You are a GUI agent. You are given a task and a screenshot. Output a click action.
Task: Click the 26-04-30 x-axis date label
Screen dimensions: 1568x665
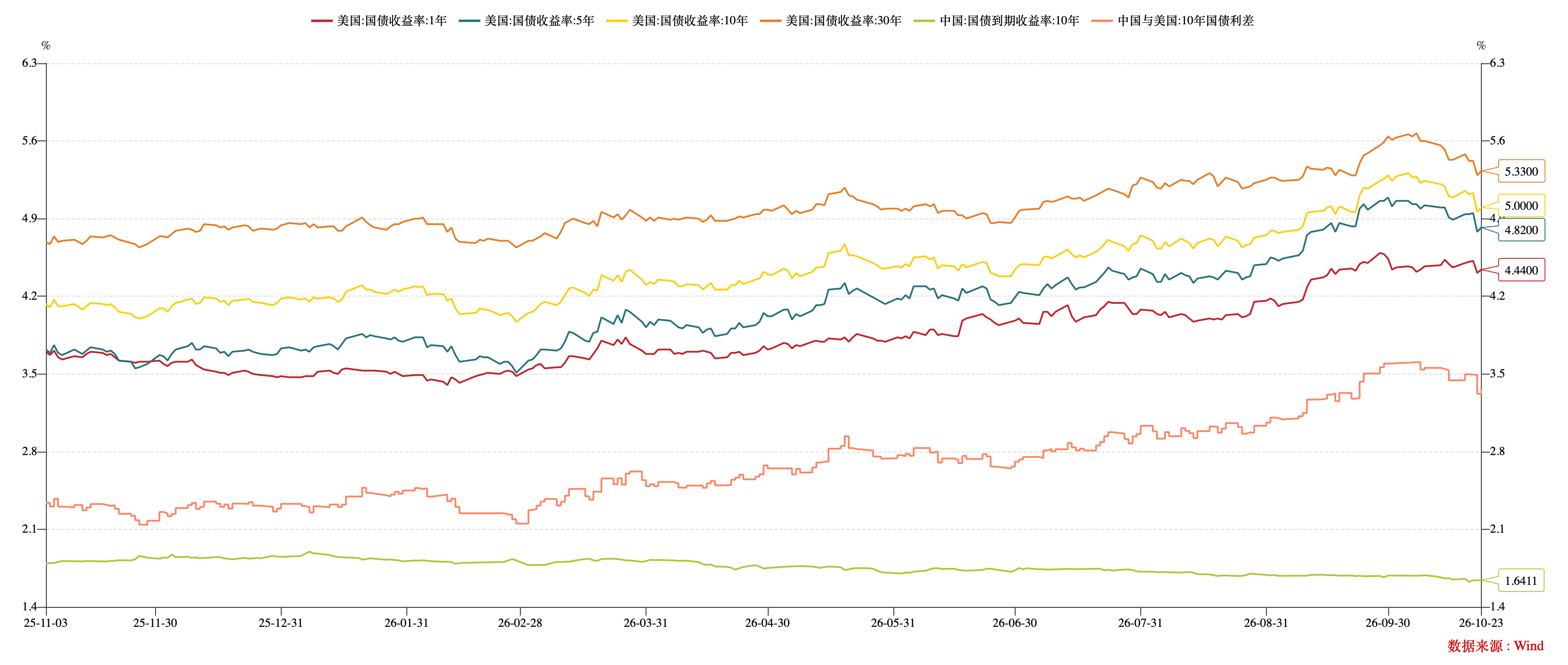click(768, 623)
